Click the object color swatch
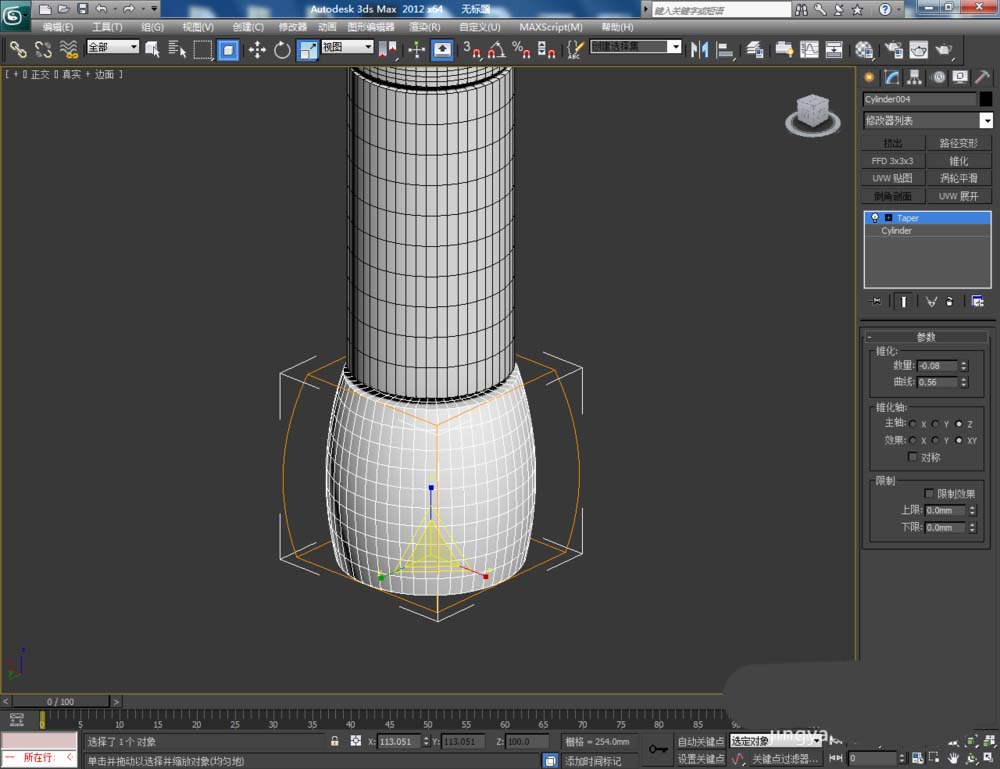 [986, 99]
